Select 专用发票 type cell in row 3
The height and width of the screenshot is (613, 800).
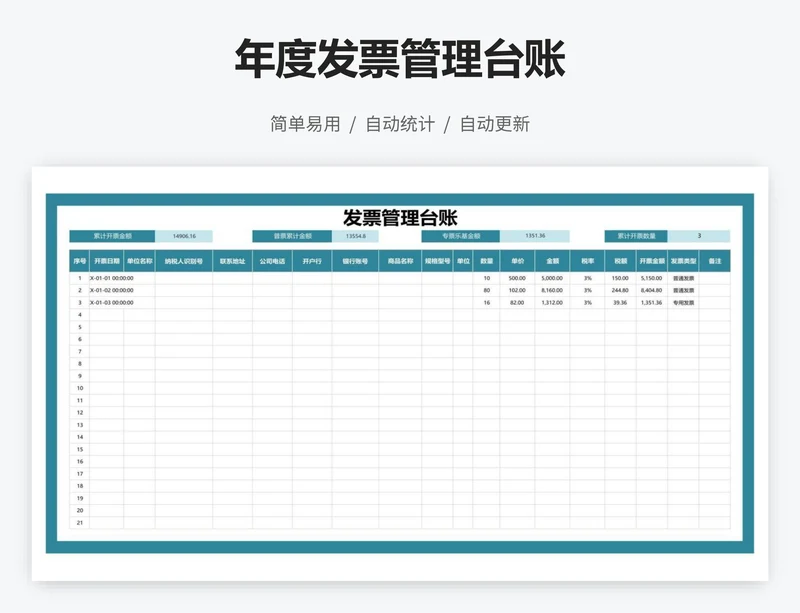[683, 303]
